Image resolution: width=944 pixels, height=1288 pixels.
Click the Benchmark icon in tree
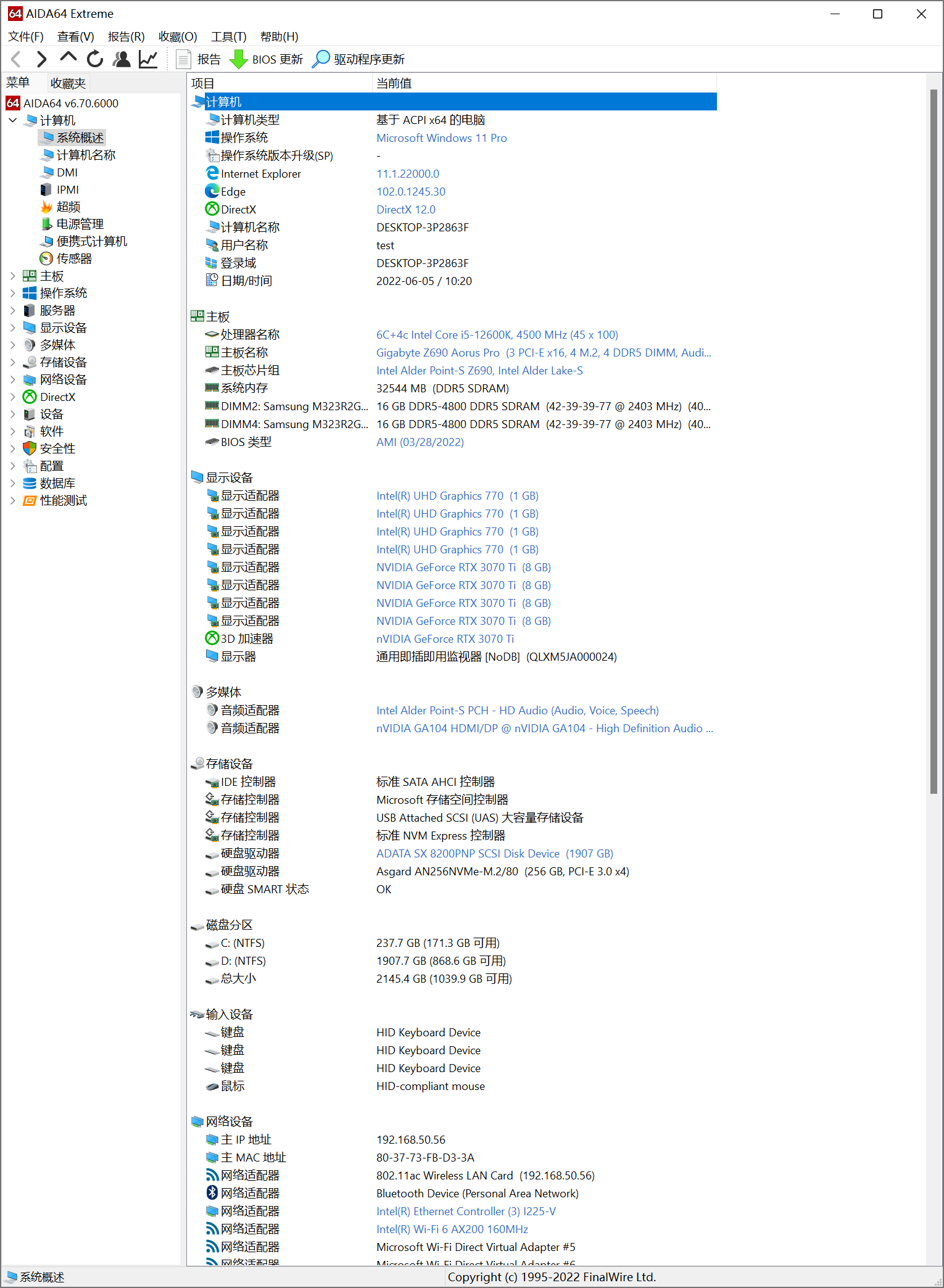(30, 500)
